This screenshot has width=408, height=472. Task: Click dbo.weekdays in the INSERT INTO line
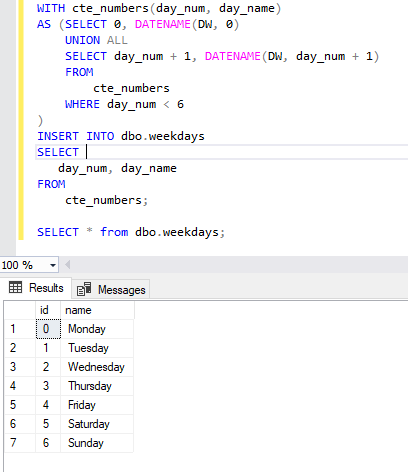[x=163, y=136]
